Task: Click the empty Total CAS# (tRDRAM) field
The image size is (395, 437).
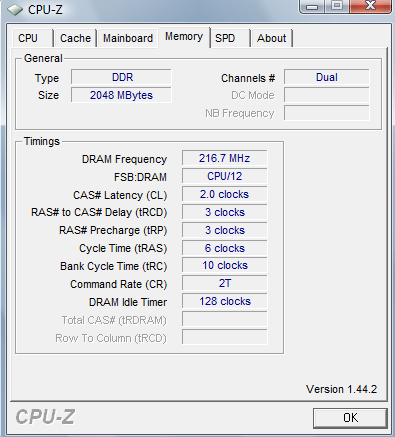Action: [x=224, y=320]
